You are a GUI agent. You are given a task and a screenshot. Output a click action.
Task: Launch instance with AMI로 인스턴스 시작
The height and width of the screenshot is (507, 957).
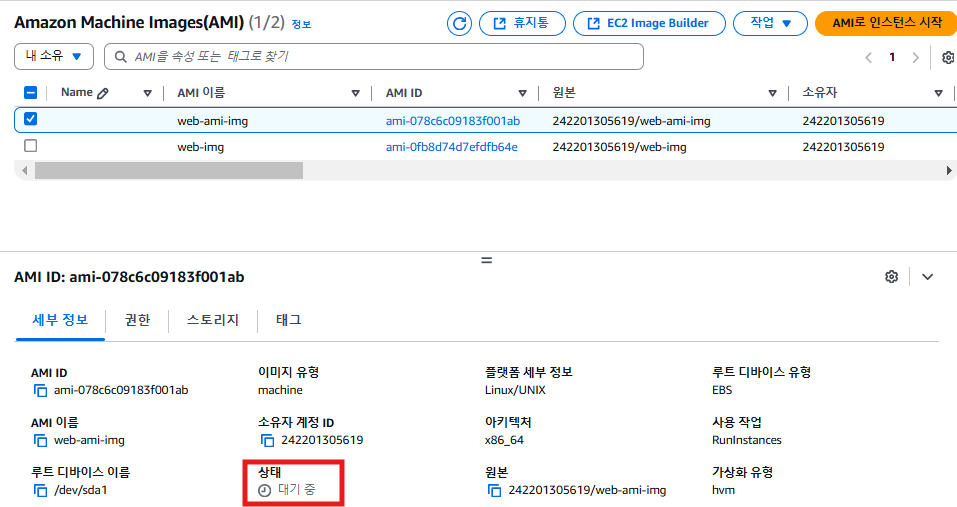click(886, 24)
